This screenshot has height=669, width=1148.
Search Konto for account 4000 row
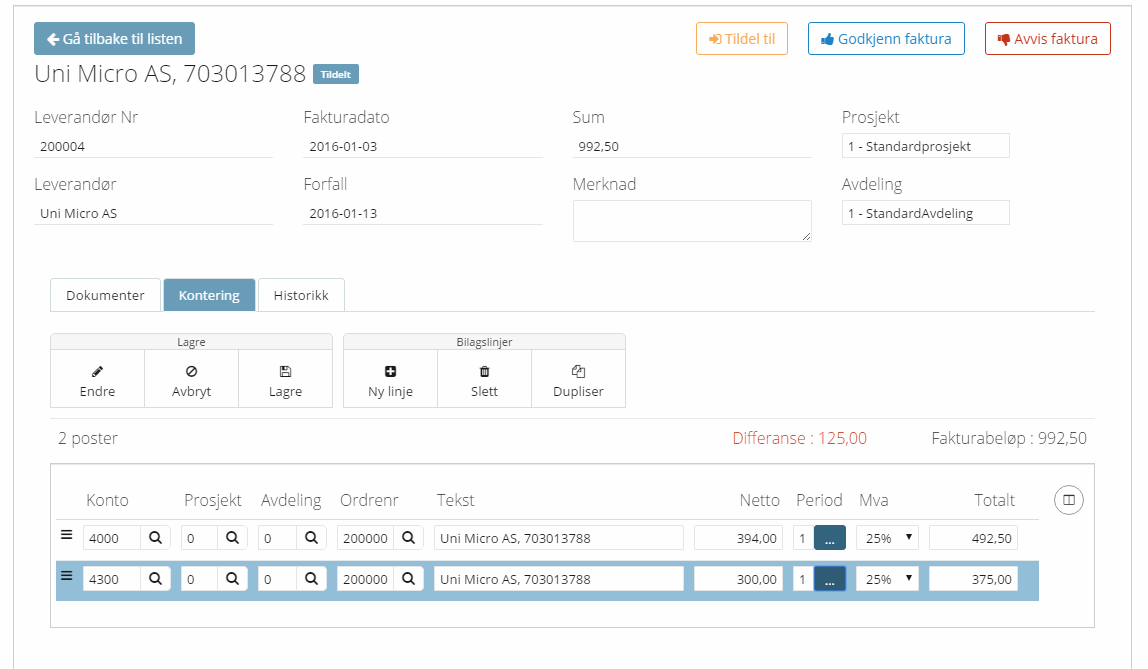pos(155,538)
